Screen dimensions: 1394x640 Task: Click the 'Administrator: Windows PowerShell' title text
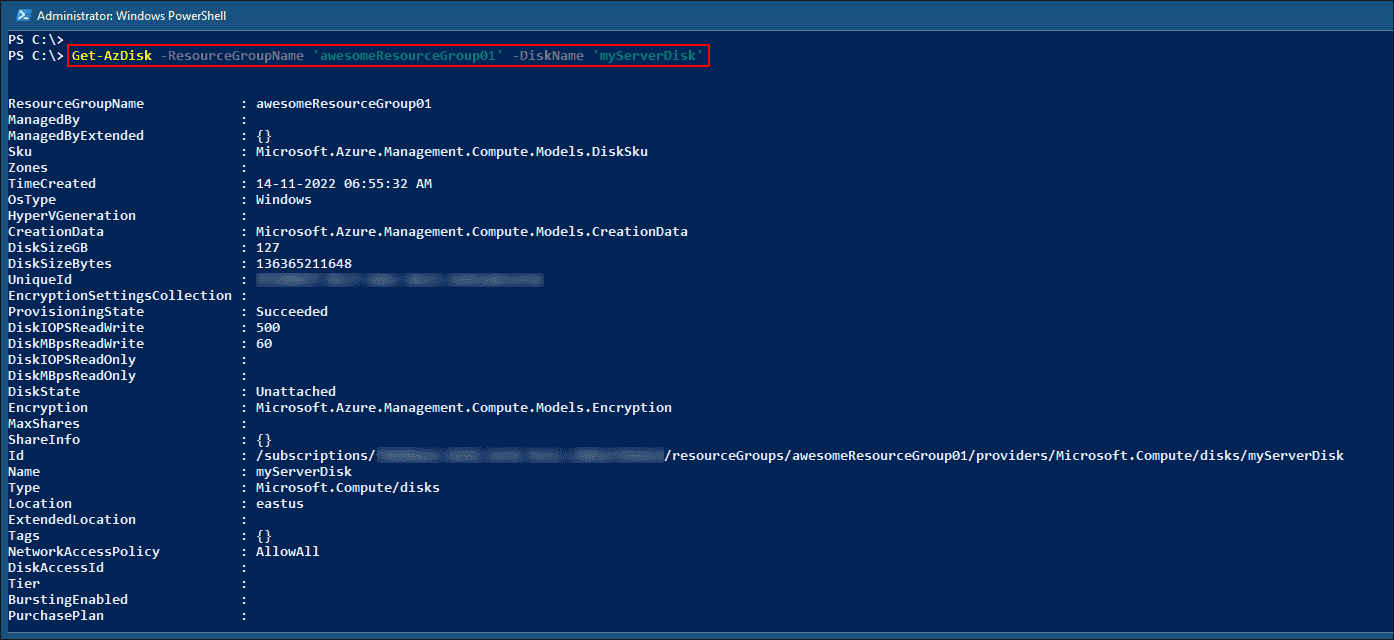130,16
